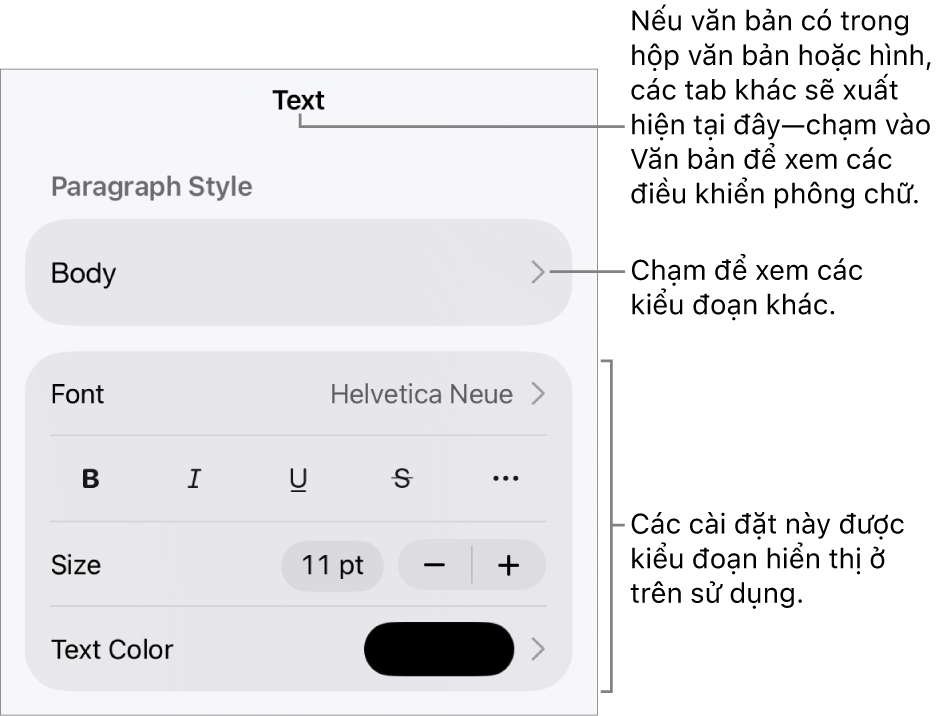
Task: Expand the Text Color chevron
Action: [538, 650]
